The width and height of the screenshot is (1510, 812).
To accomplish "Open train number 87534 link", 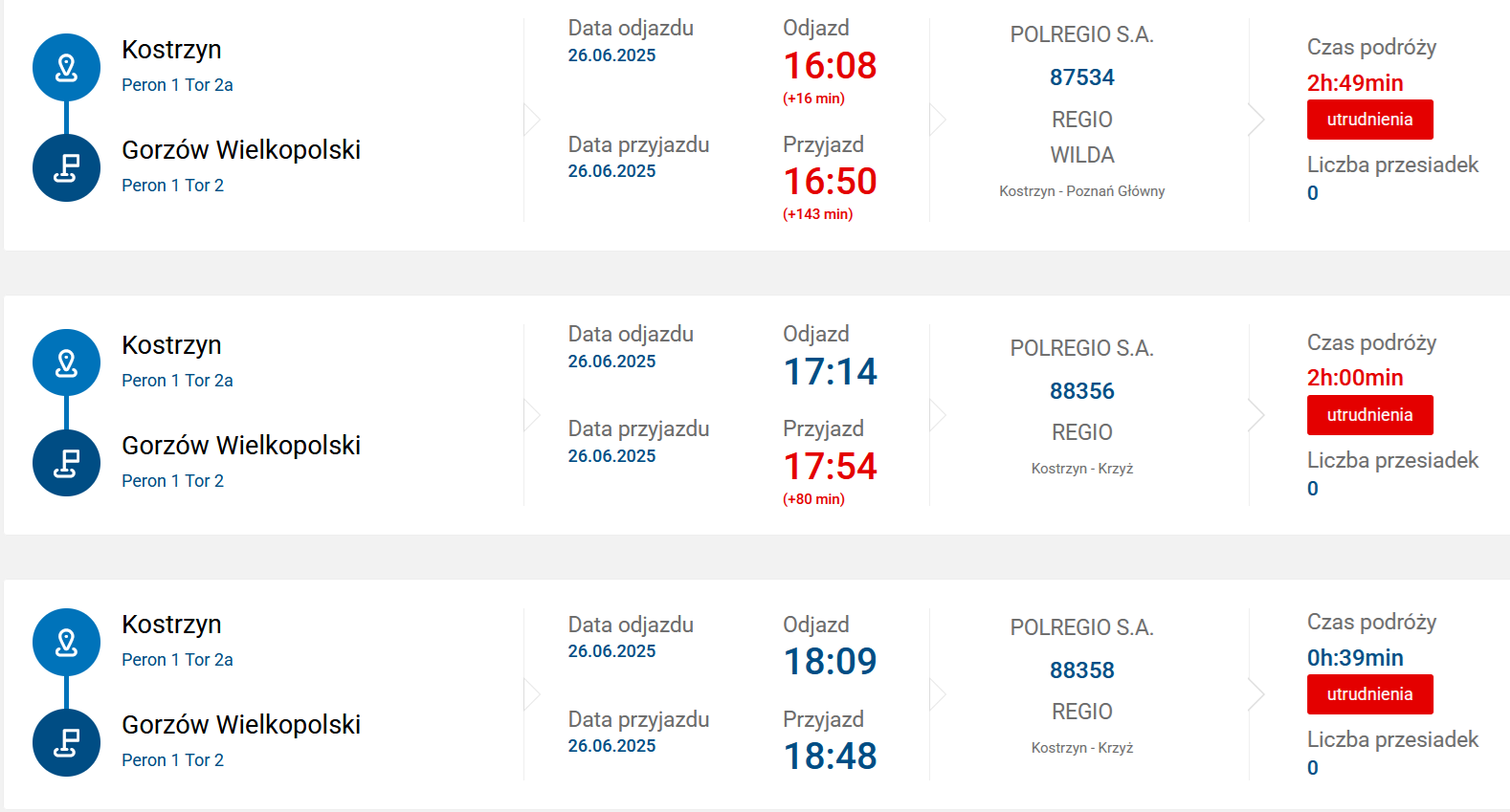I will 1081,77.
